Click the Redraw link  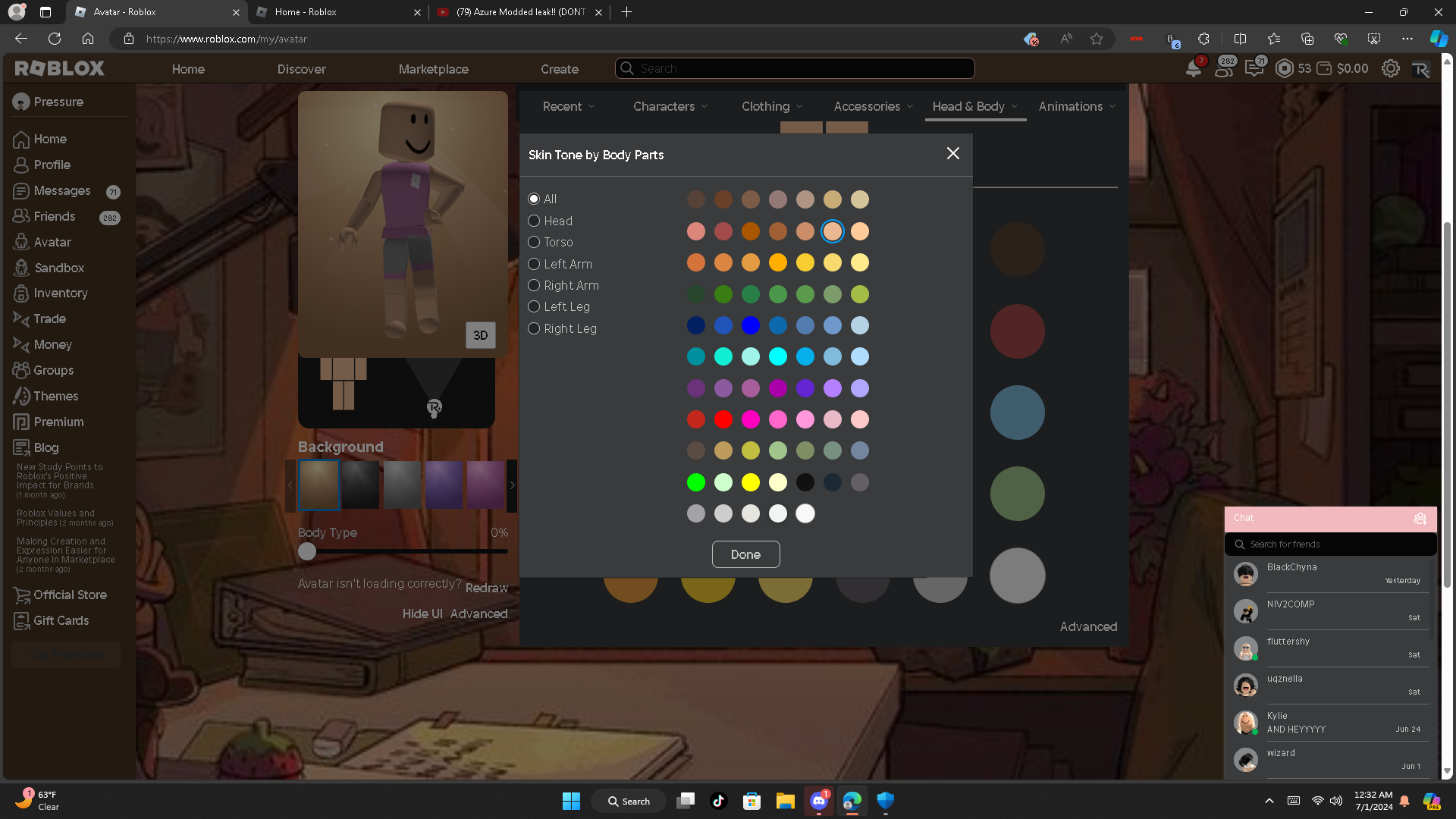point(487,588)
